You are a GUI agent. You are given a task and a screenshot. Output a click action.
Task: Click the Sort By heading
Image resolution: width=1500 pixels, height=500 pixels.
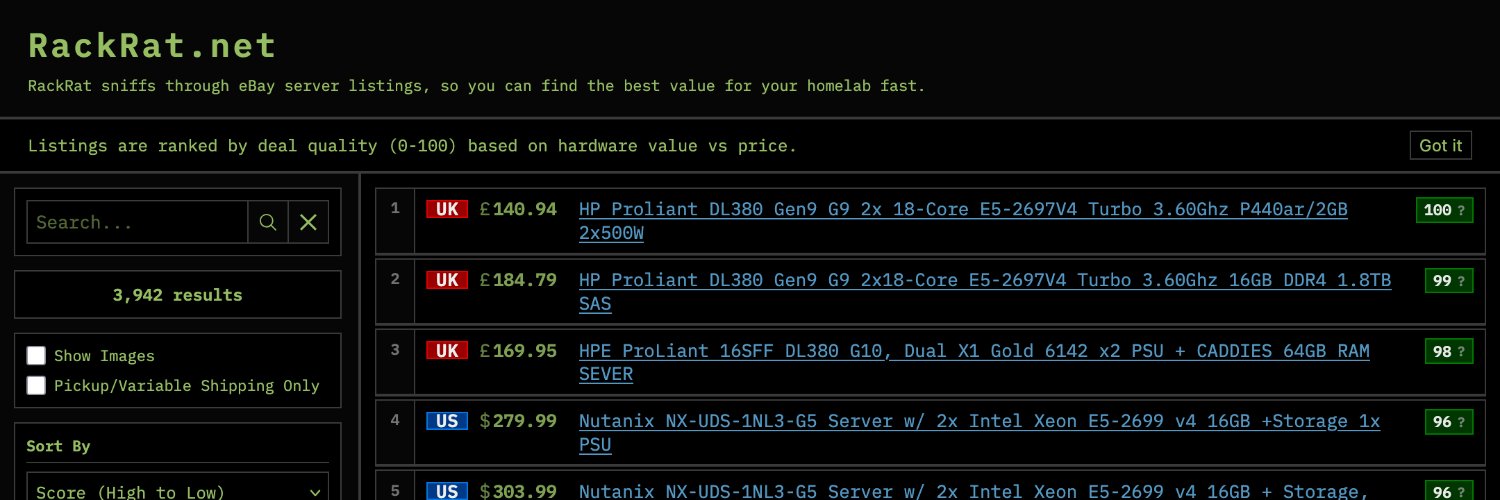coord(58,446)
